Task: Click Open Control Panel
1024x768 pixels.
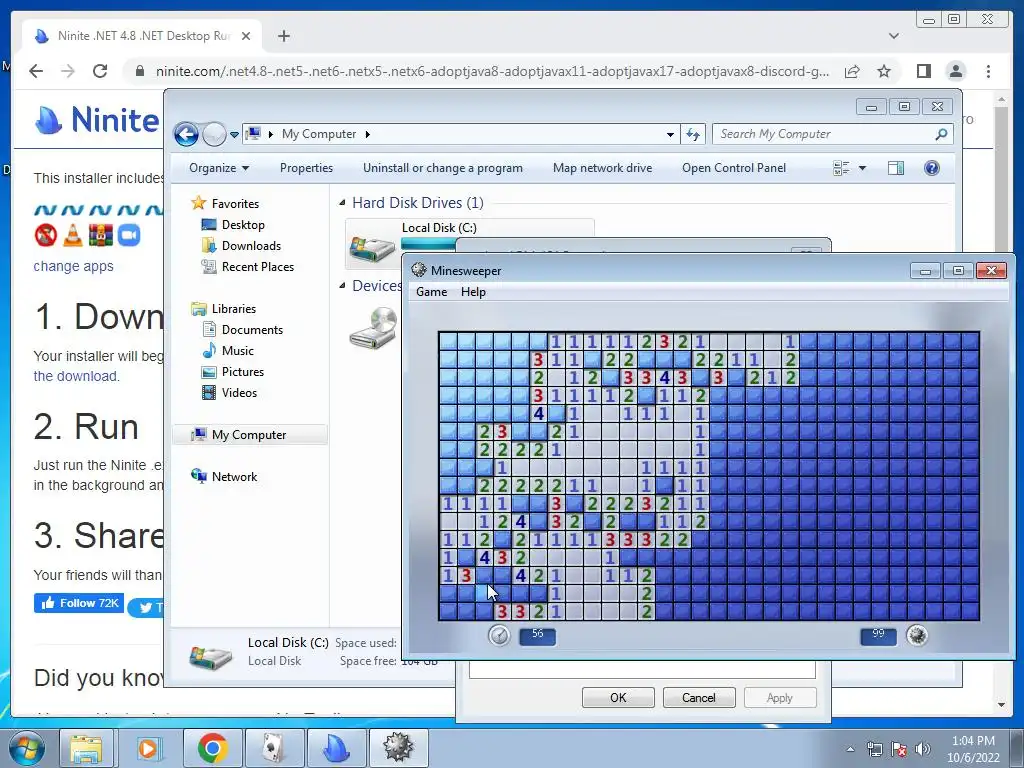Action: 734,168
